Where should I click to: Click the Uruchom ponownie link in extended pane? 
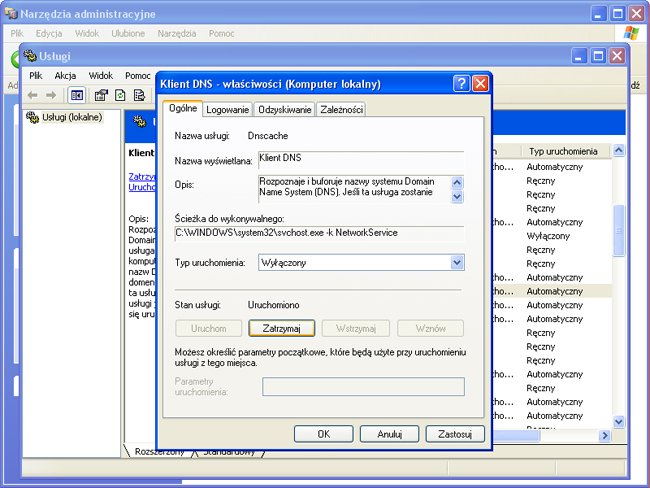click(x=142, y=187)
